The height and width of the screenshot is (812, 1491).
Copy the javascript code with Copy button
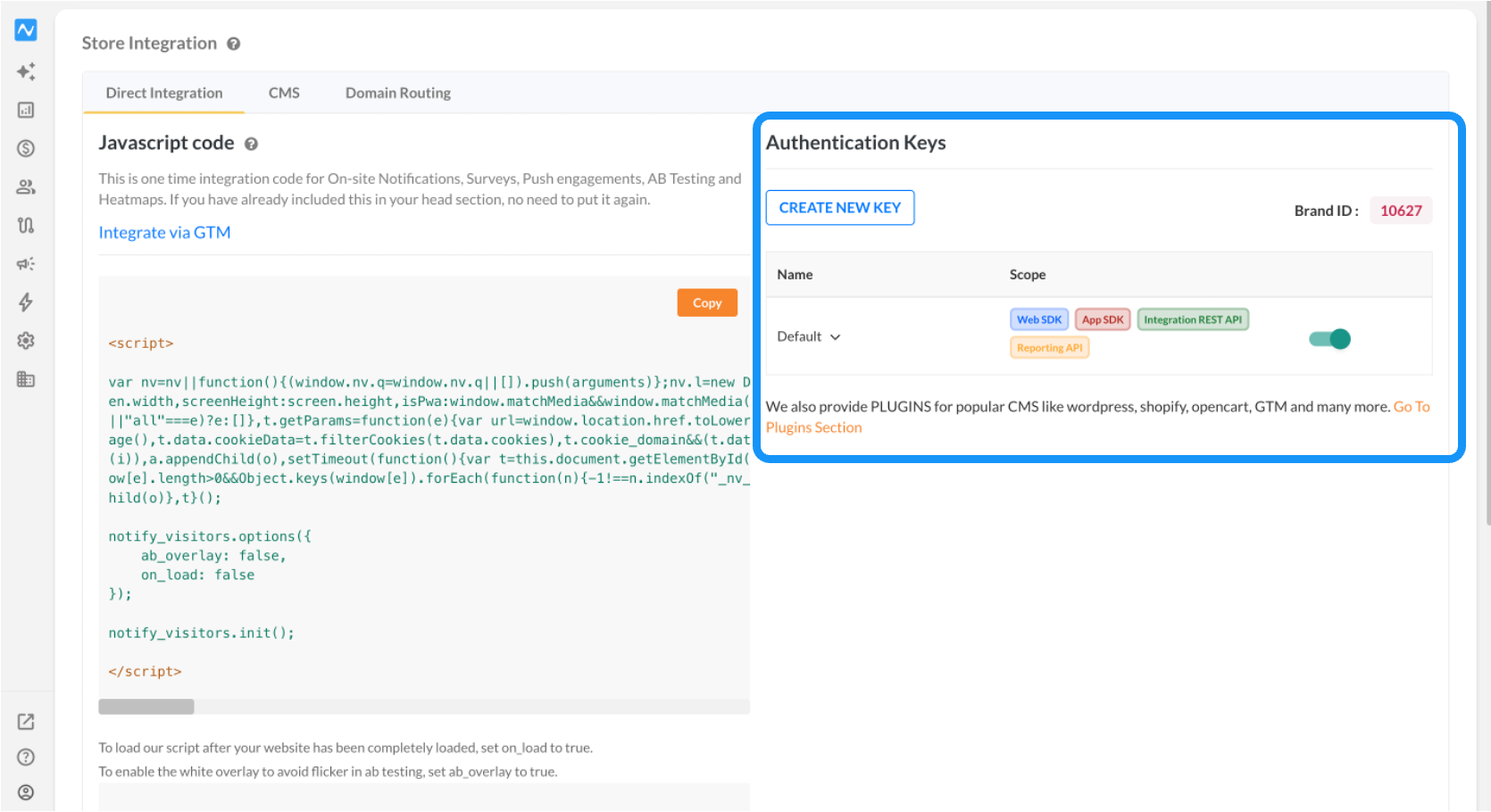click(x=707, y=302)
